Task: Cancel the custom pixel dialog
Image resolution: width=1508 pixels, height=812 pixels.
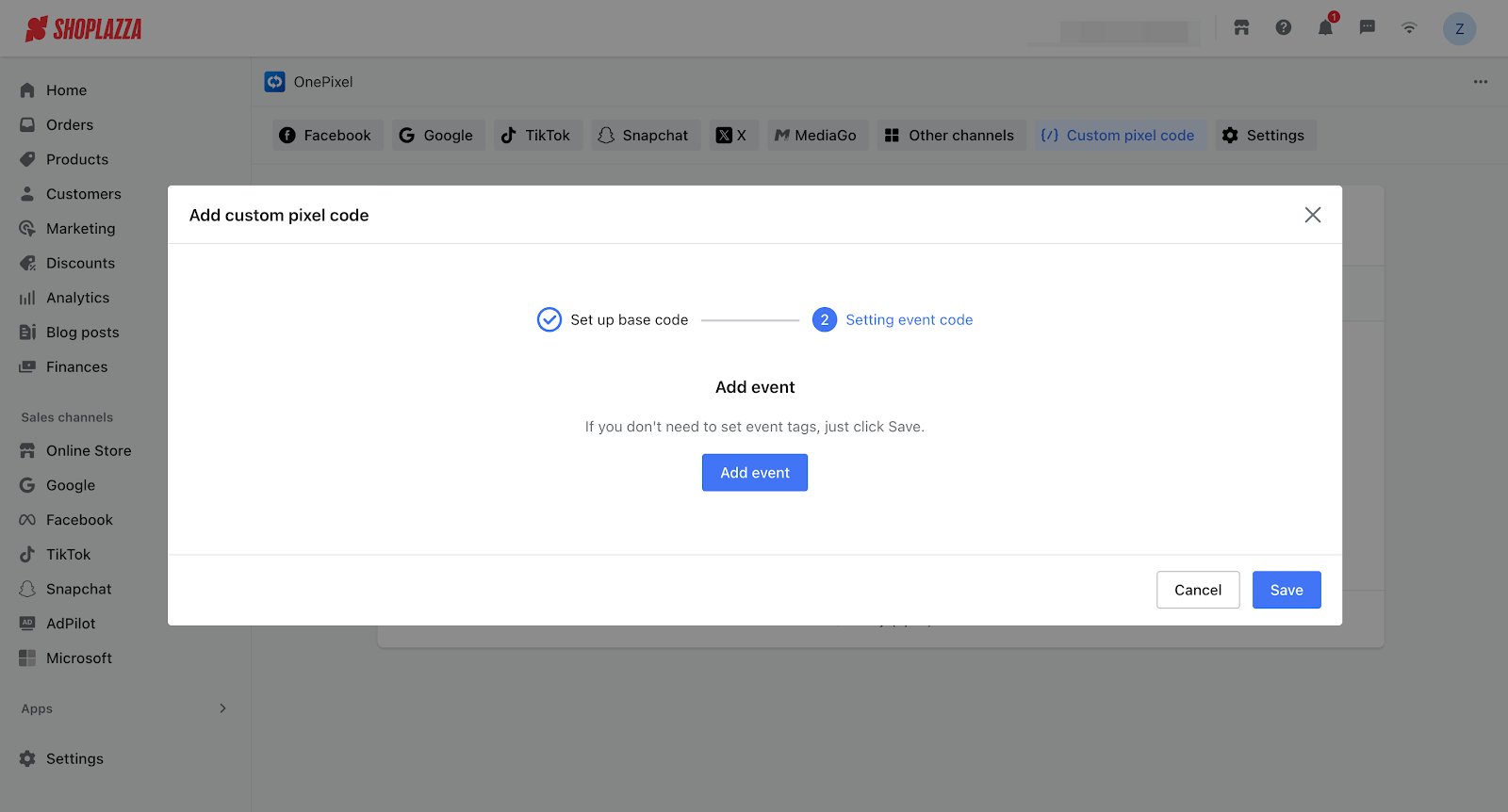Action: tap(1197, 590)
